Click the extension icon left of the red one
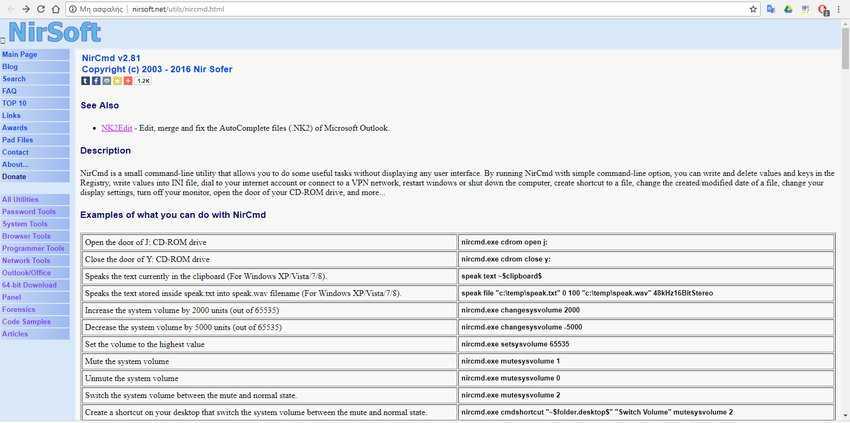 806,9
